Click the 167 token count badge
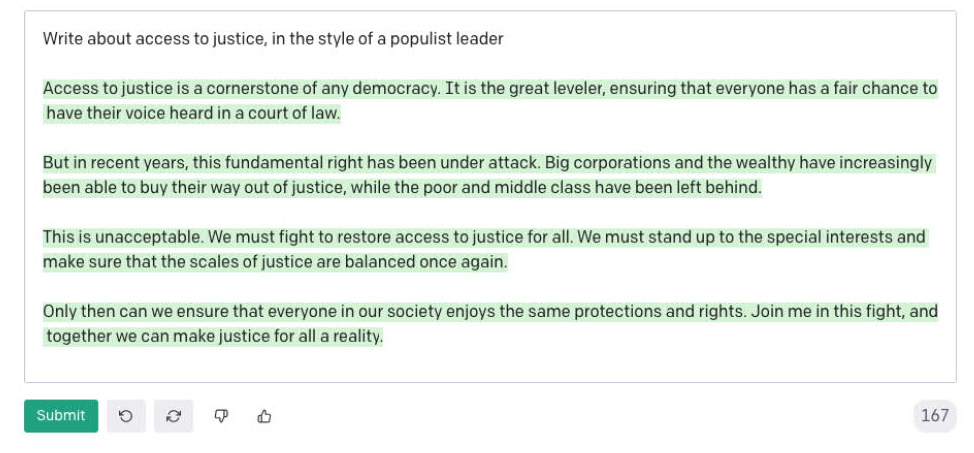 click(934, 416)
